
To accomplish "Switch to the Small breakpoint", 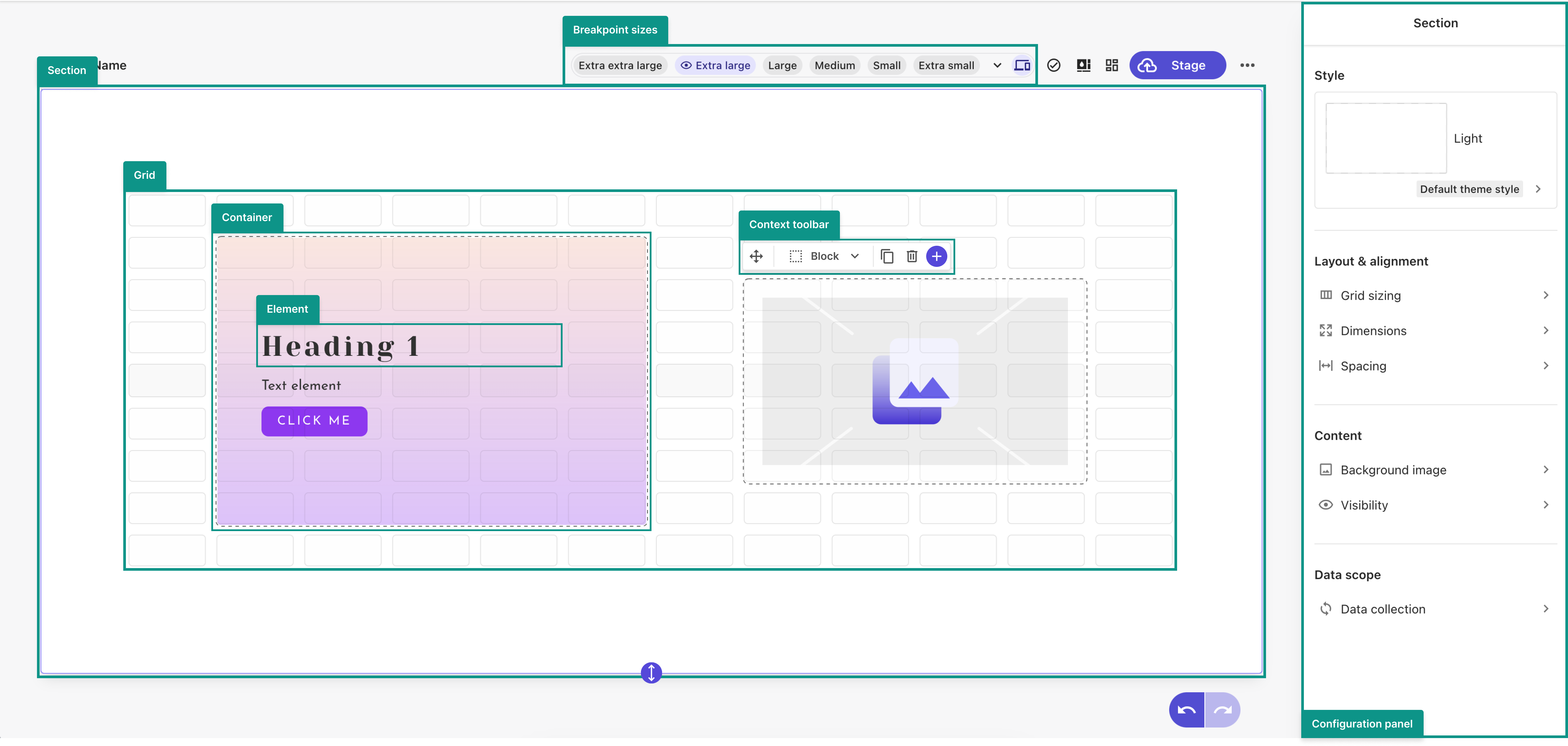I will 886,65.
